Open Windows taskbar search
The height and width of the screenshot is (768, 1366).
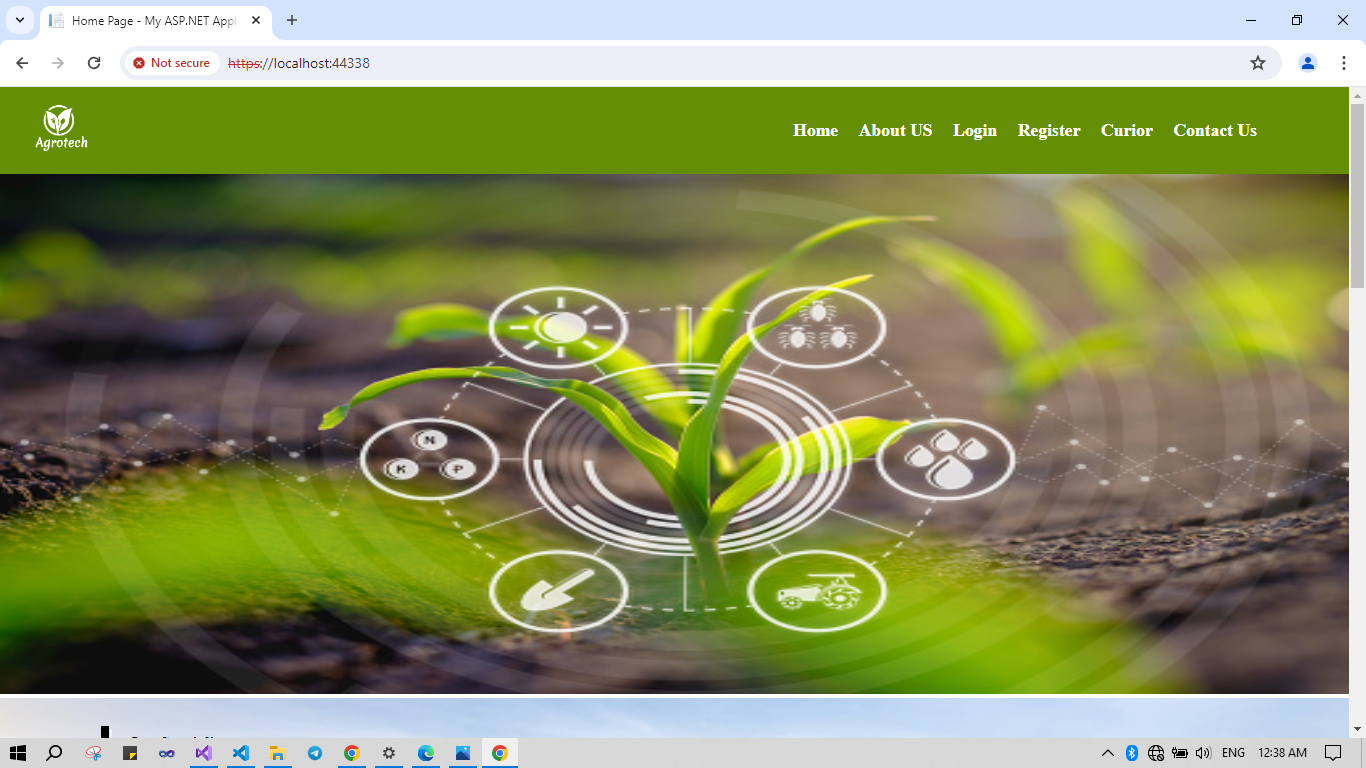[x=55, y=753]
